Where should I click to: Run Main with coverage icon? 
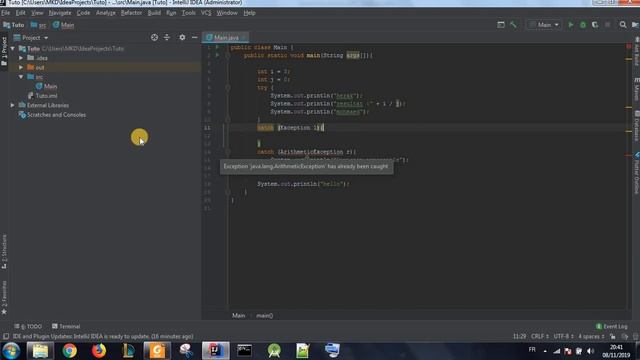tap(595, 25)
